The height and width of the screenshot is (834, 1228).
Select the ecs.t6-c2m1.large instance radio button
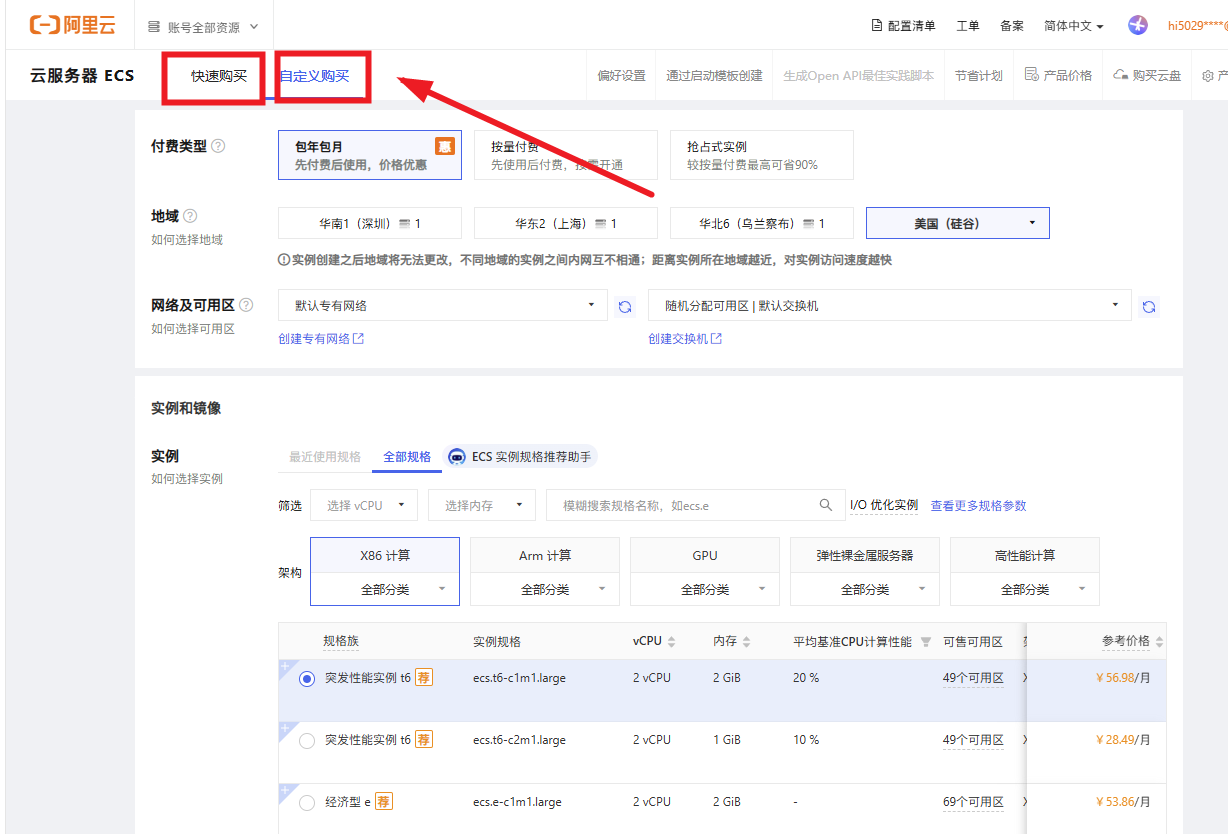click(x=307, y=741)
